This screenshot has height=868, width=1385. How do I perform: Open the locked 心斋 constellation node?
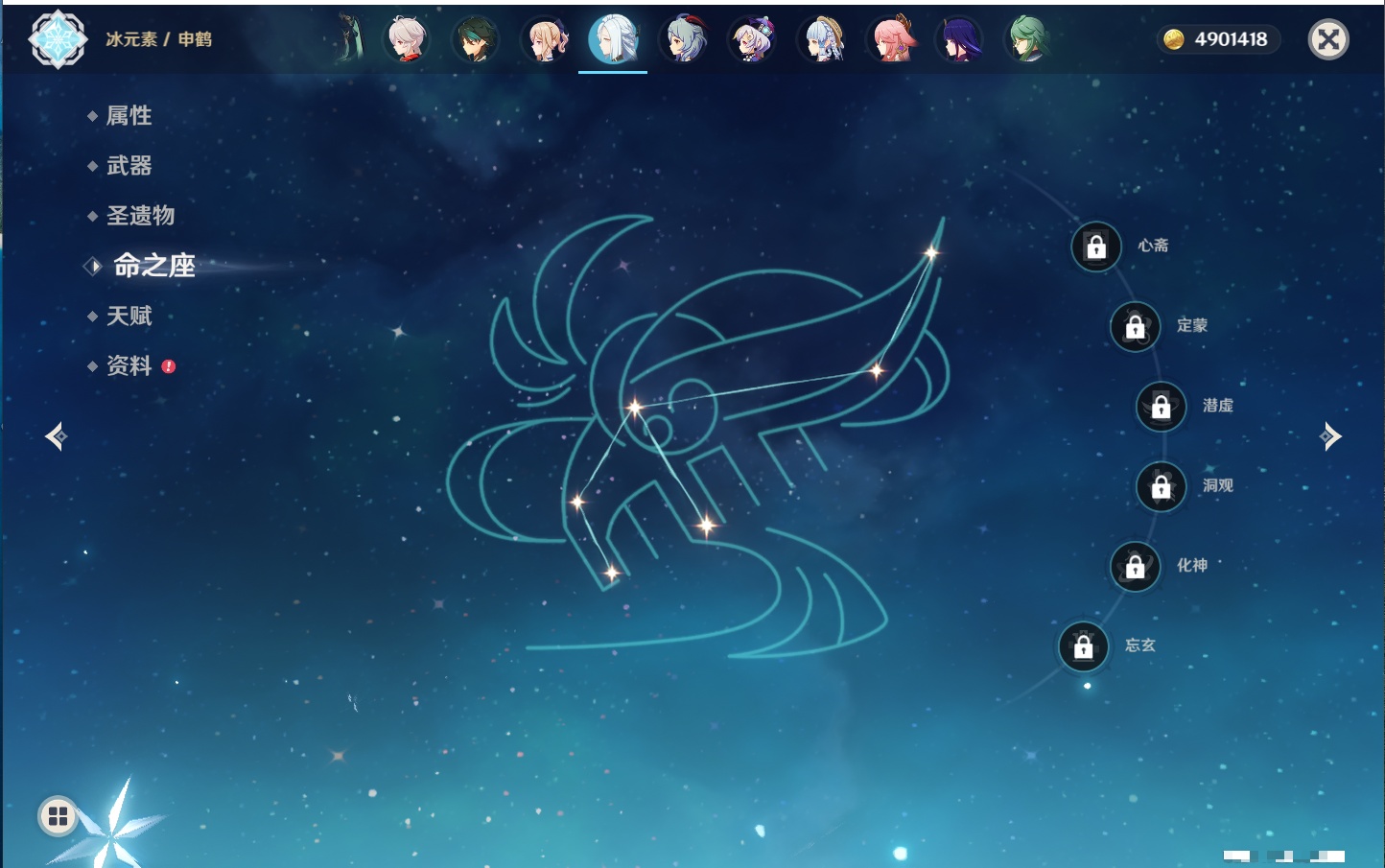[x=1096, y=246]
